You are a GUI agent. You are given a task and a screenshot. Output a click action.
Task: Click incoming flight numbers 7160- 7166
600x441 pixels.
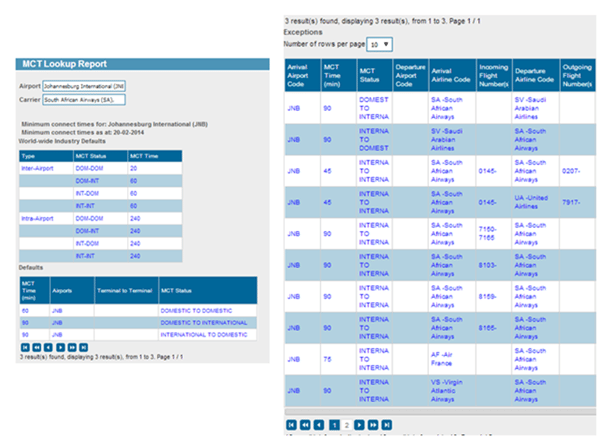487,234
